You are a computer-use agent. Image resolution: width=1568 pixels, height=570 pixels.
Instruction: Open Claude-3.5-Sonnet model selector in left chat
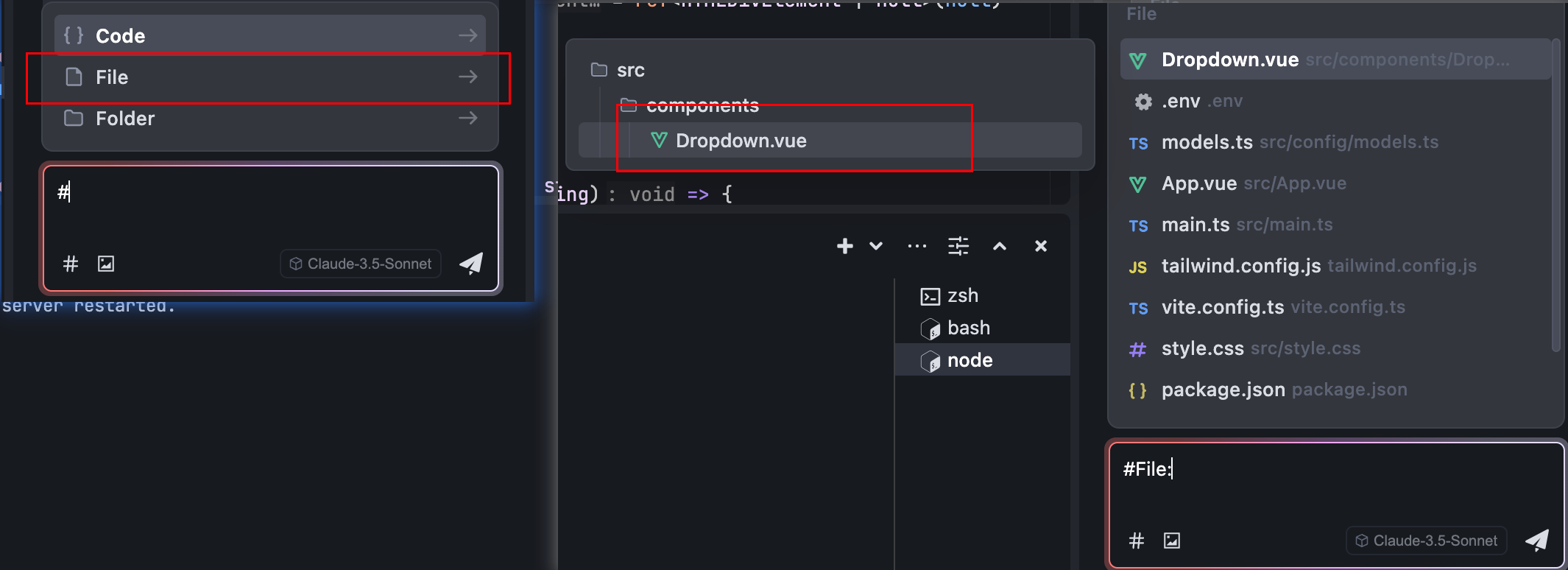(x=361, y=264)
